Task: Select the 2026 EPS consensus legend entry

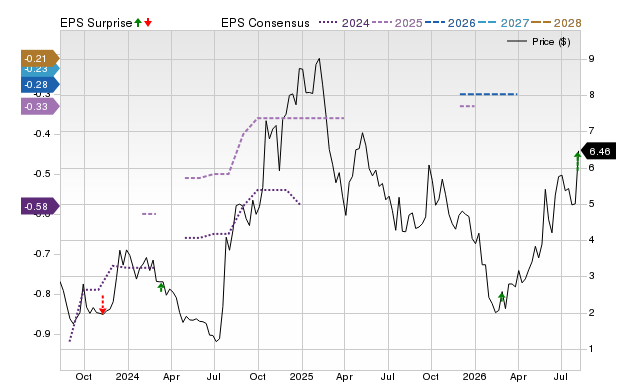Action: (x=450, y=23)
